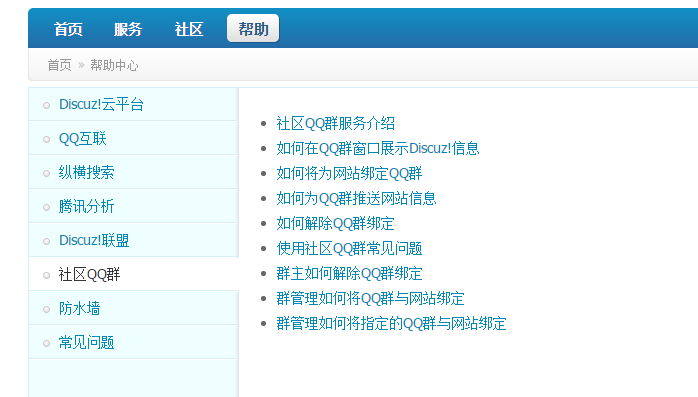Open the 群主如何解除QQ群绑定 article

point(349,273)
